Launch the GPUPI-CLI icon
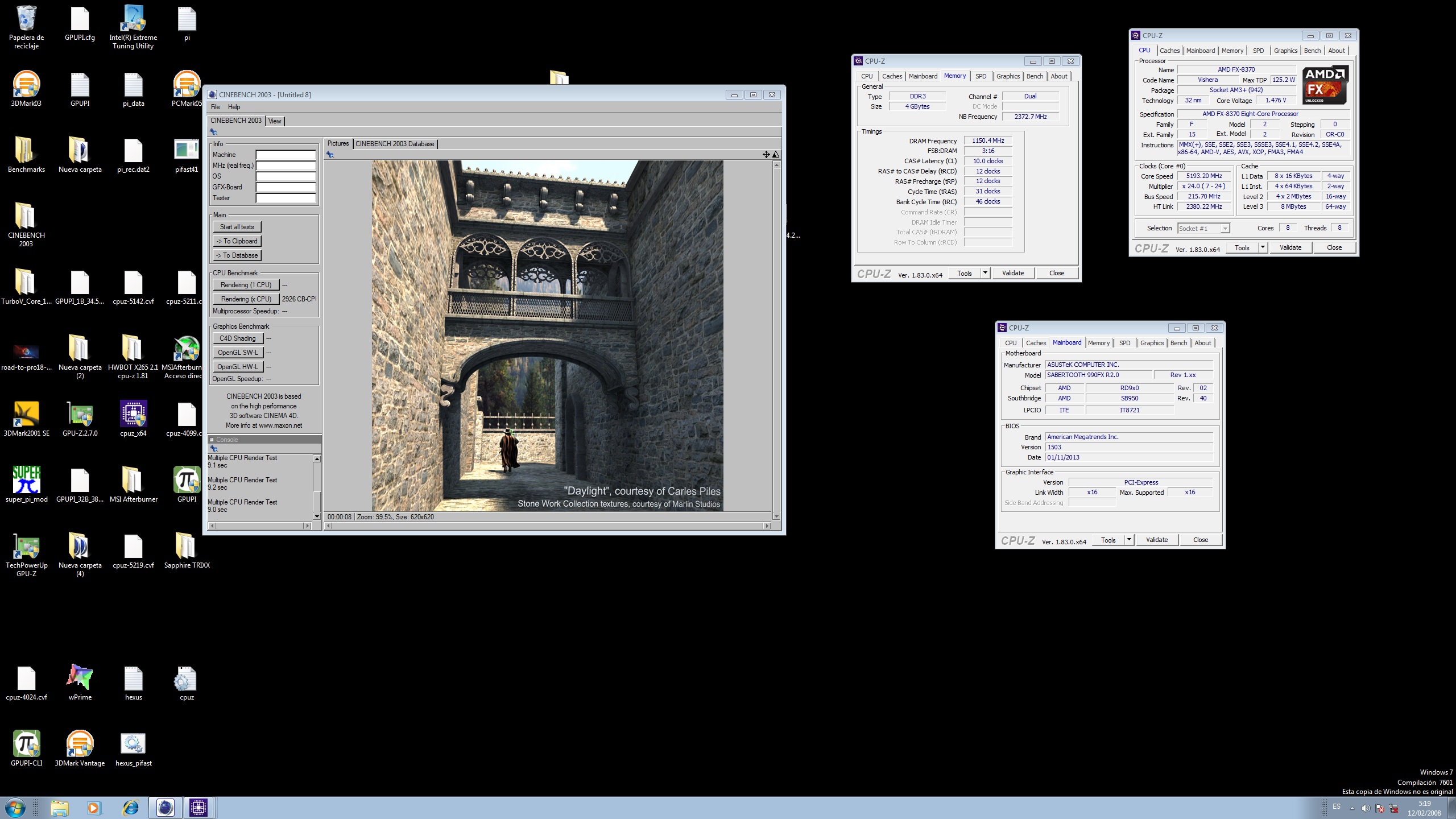This screenshot has width=1456, height=819. click(26, 748)
